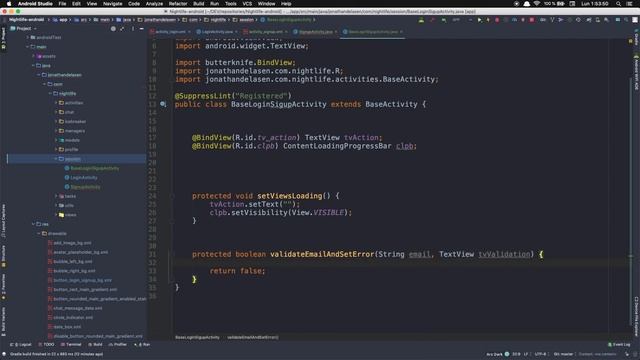The image size is (640, 360).
Task: Switch to the SignupActivity.java editor tab
Action: (315, 32)
